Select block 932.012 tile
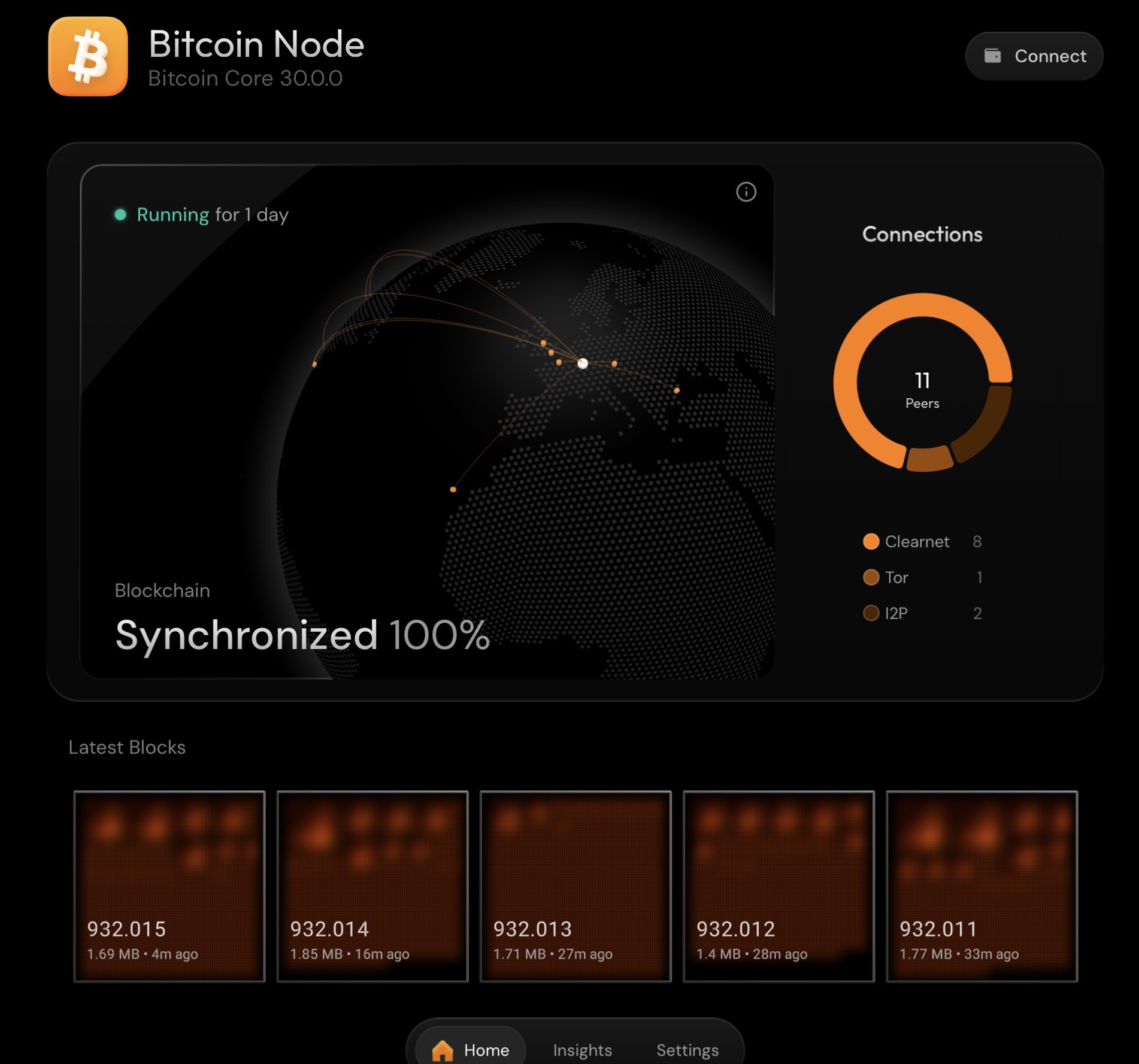Screen dimensions: 1139x1064 (778, 886)
